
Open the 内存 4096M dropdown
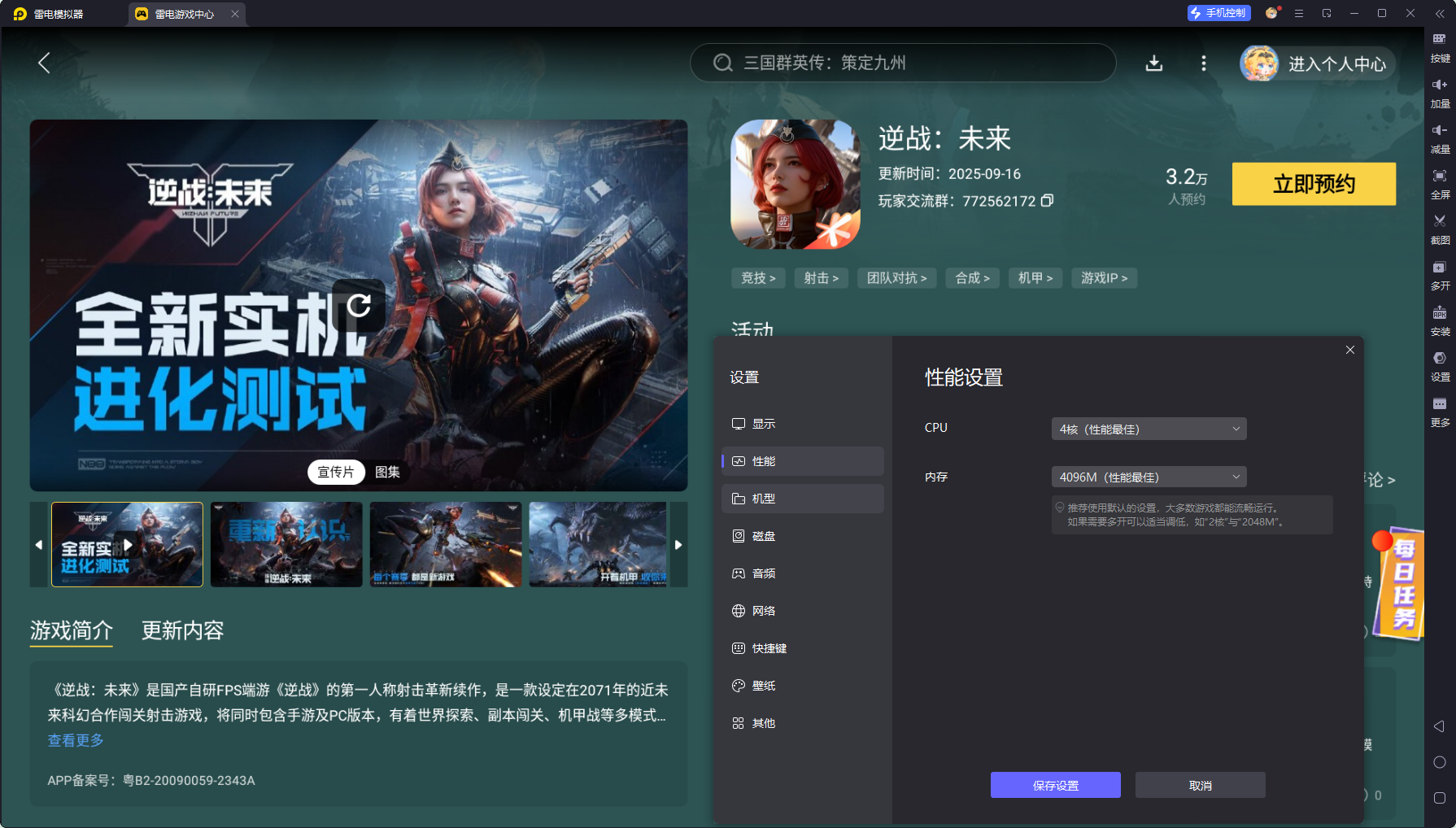pyautogui.click(x=1149, y=477)
